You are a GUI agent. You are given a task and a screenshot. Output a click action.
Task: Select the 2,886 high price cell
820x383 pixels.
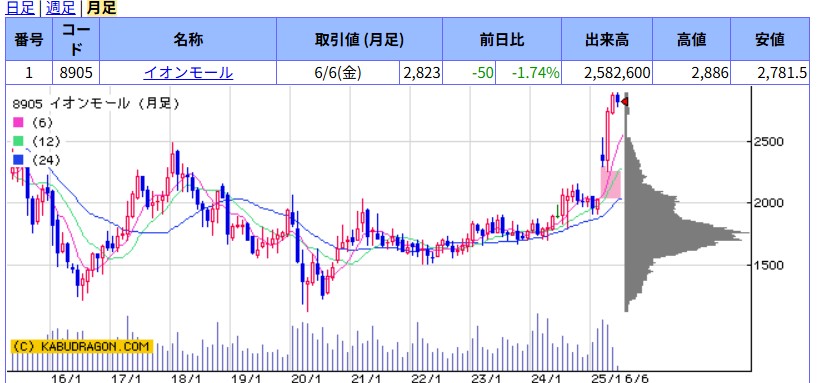691,73
